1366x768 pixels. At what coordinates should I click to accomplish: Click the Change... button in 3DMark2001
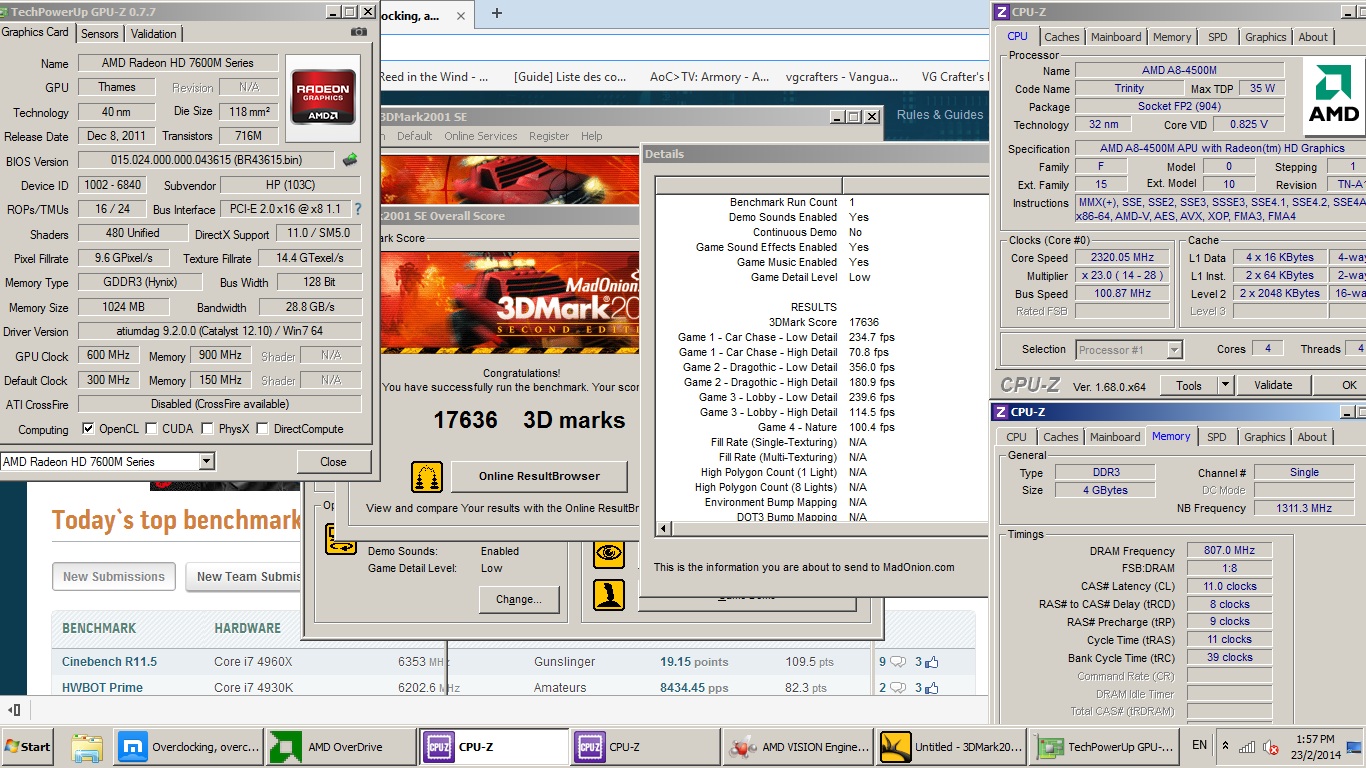(x=518, y=600)
